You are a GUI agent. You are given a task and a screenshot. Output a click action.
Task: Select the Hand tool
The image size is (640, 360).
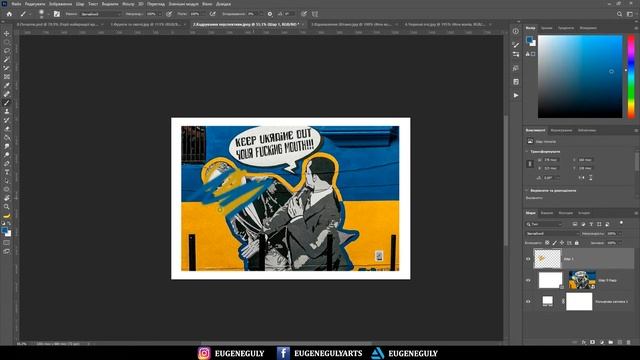pos(7,198)
